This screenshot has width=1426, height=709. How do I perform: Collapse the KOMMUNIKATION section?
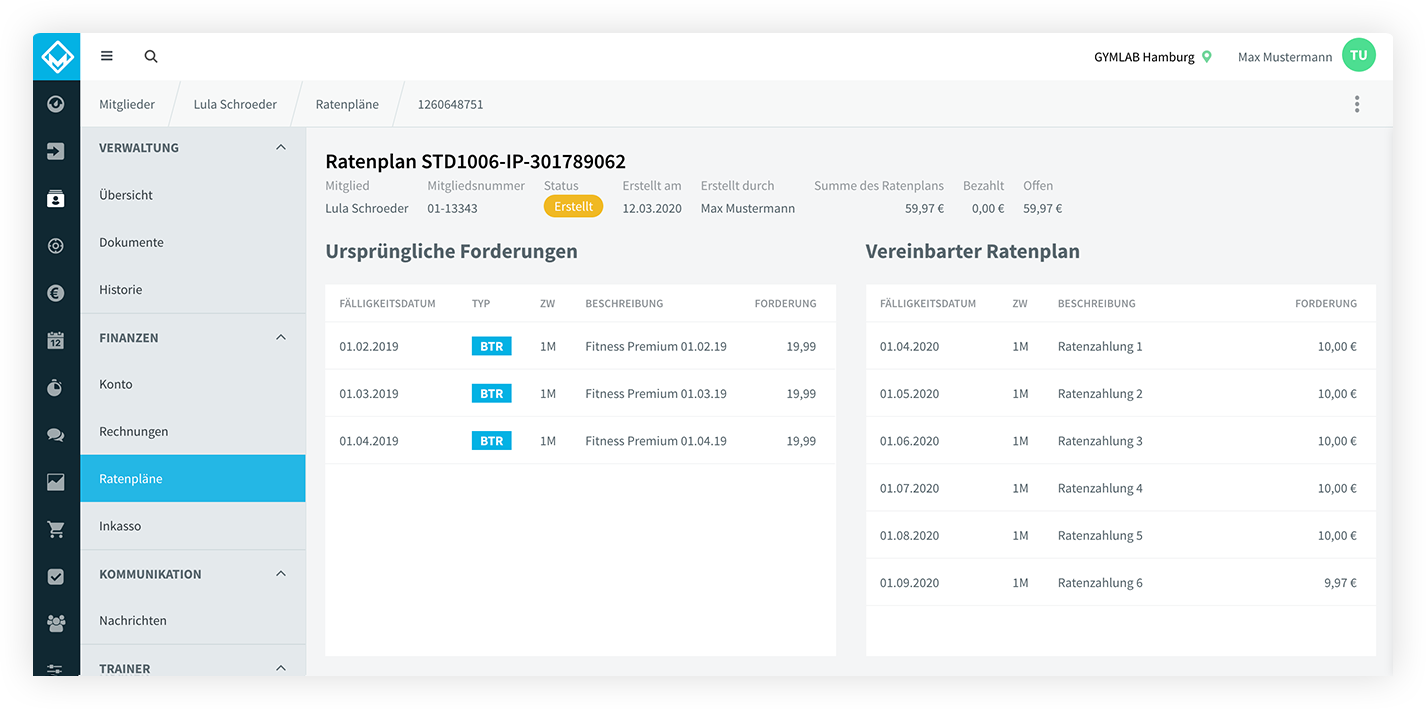281,573
